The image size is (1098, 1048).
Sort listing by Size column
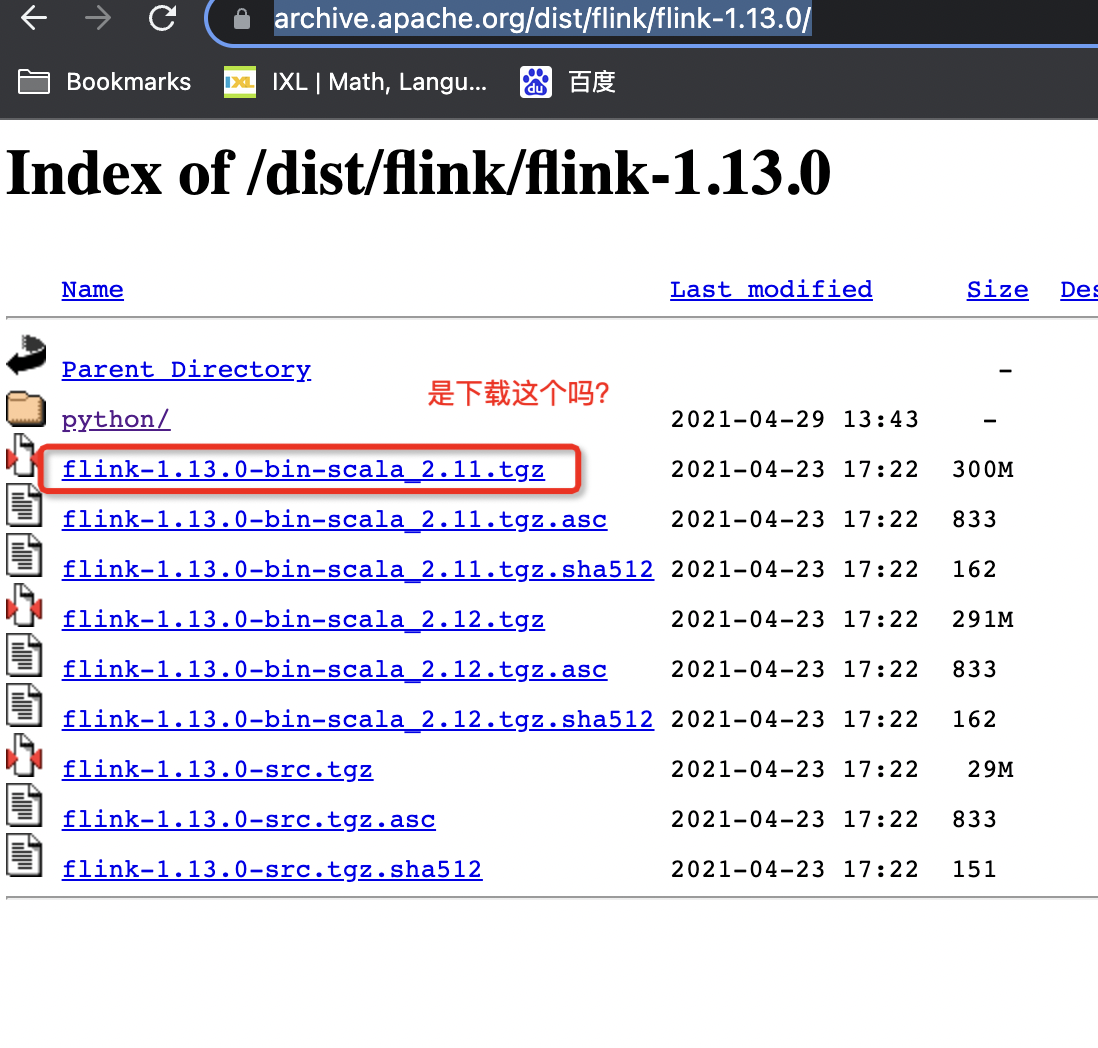[x=997, y=289]
